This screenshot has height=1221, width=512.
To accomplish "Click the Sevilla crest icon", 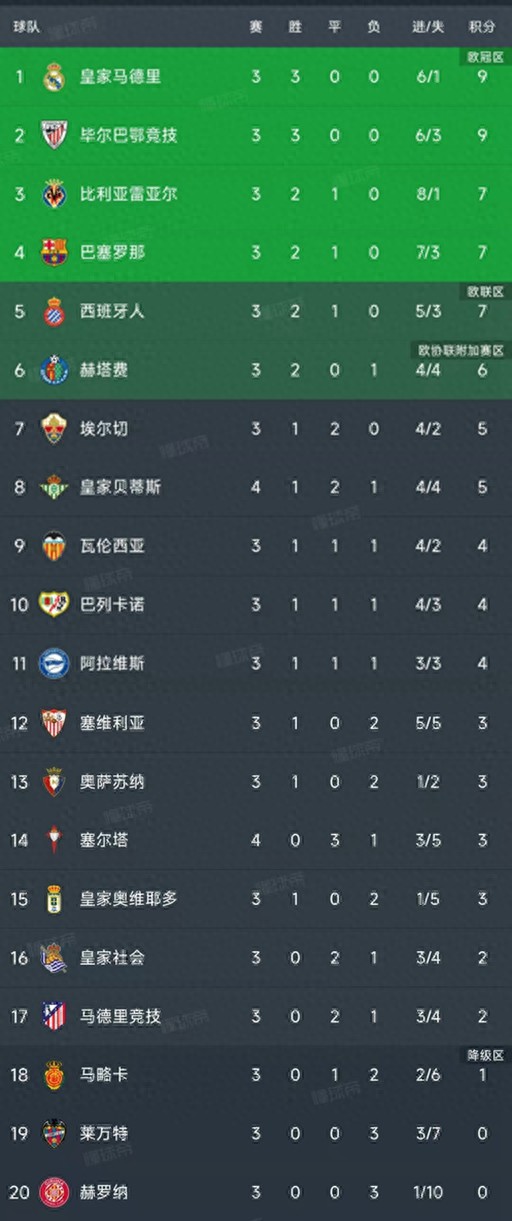I will [54, 722].
